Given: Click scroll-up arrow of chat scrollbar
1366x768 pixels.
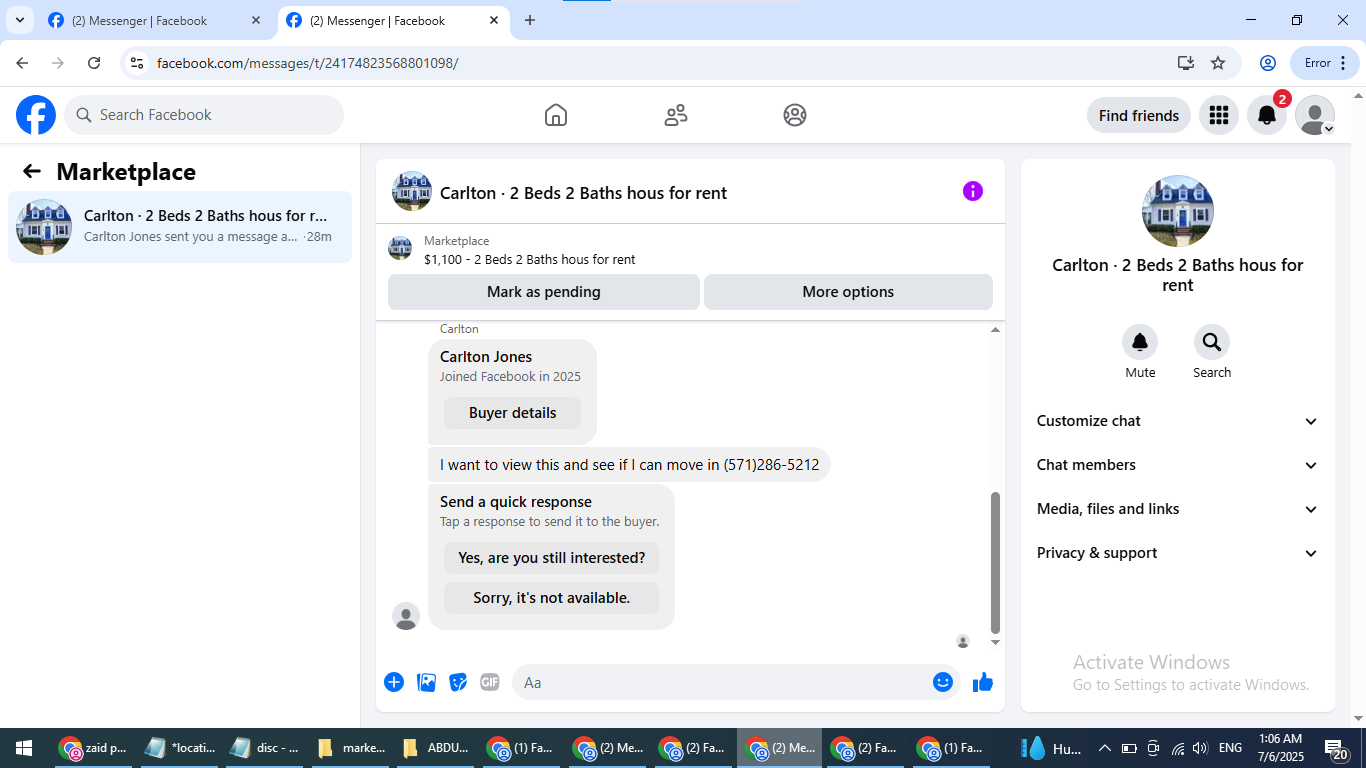Looking at the screenshot, I should click(995, 330).
